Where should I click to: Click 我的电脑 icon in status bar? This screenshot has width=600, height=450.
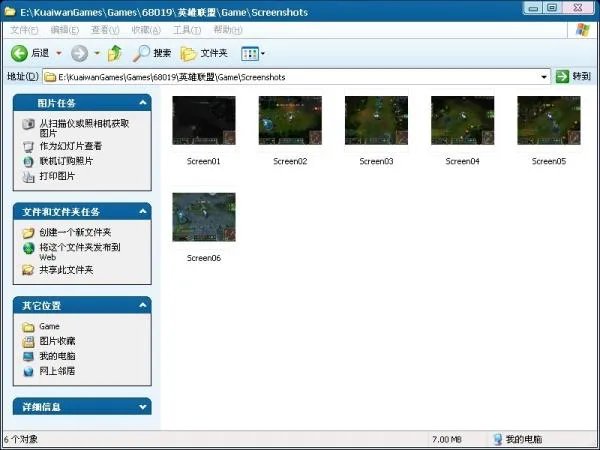pos(497,439)
